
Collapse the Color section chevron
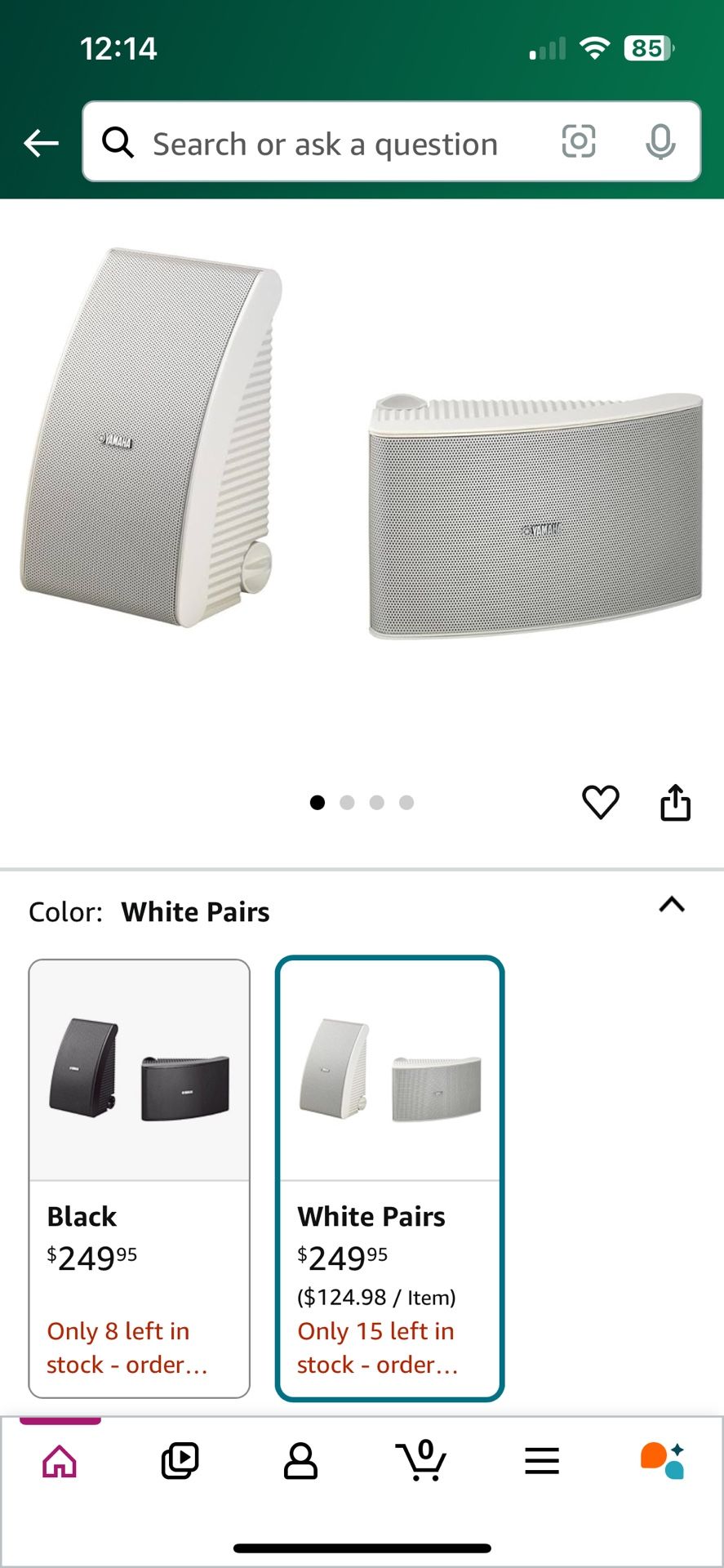[672, 904]
